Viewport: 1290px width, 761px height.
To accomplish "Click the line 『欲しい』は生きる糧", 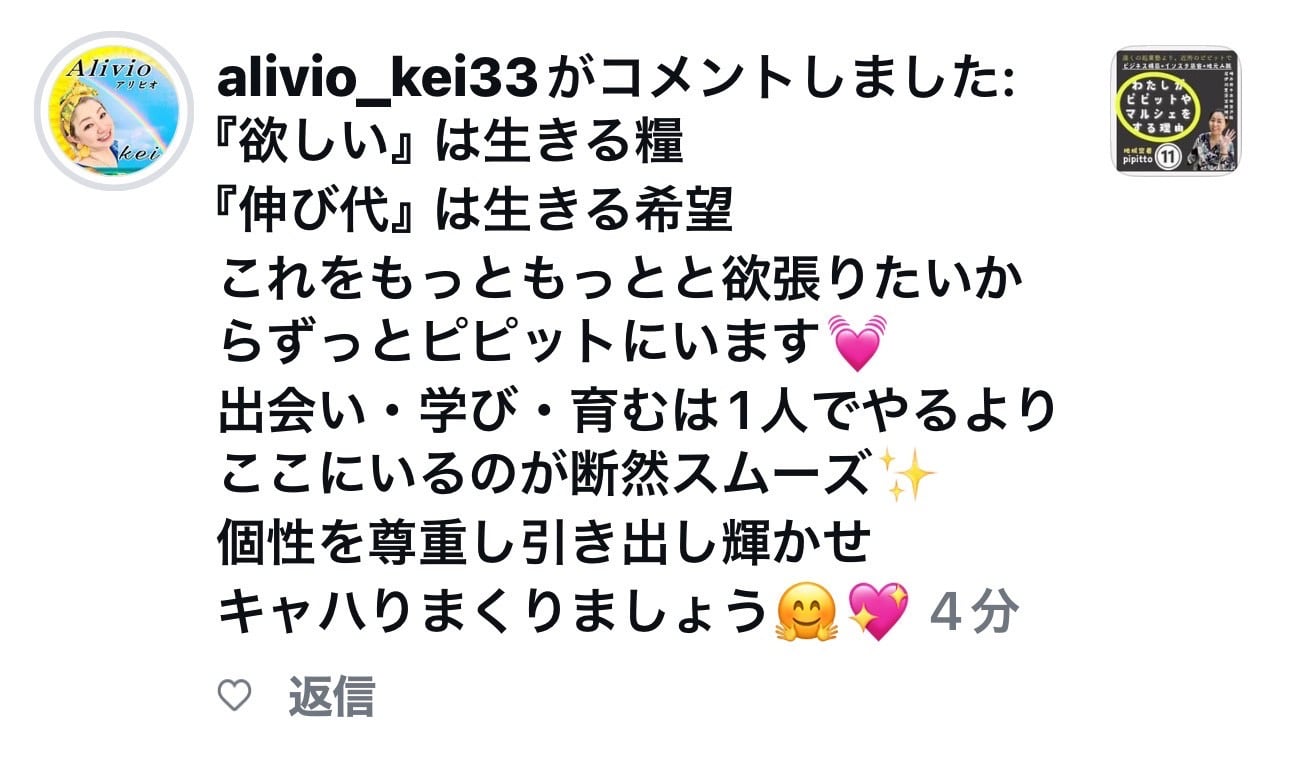I will click(450, 146).
